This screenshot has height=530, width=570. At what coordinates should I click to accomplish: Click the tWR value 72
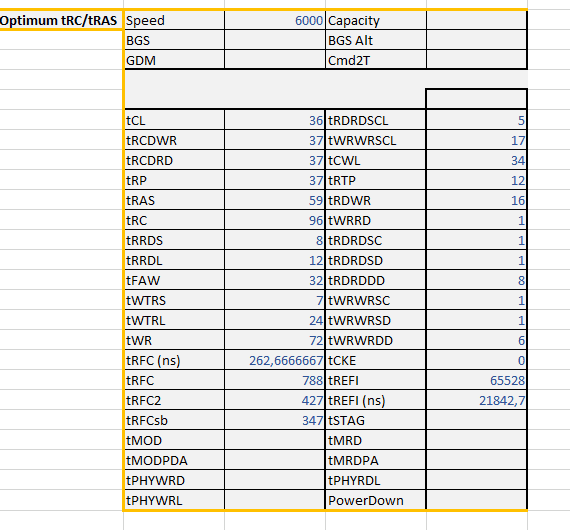coord(275,340)
